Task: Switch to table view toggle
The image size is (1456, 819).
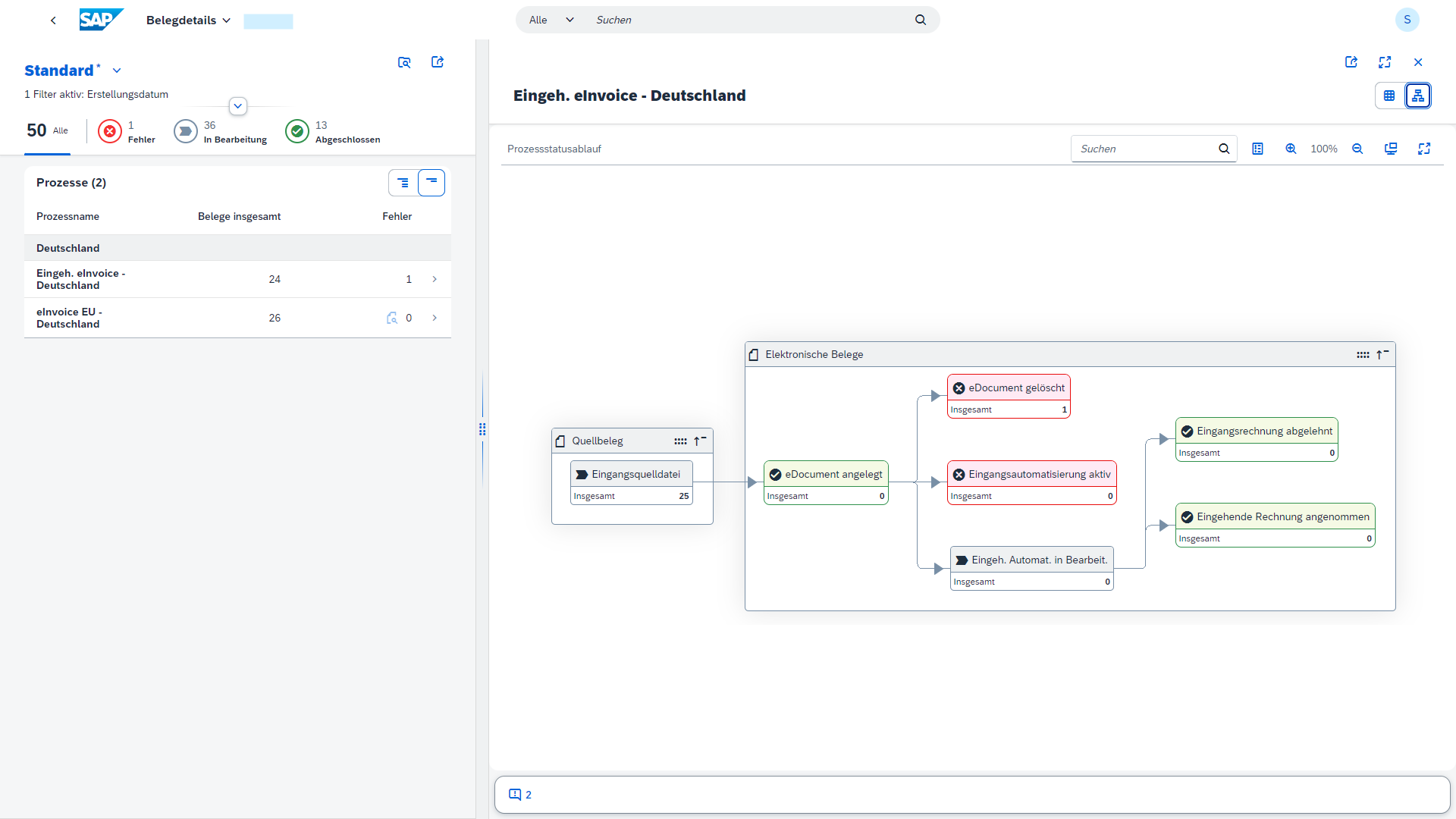Action: coord(1389,96)
